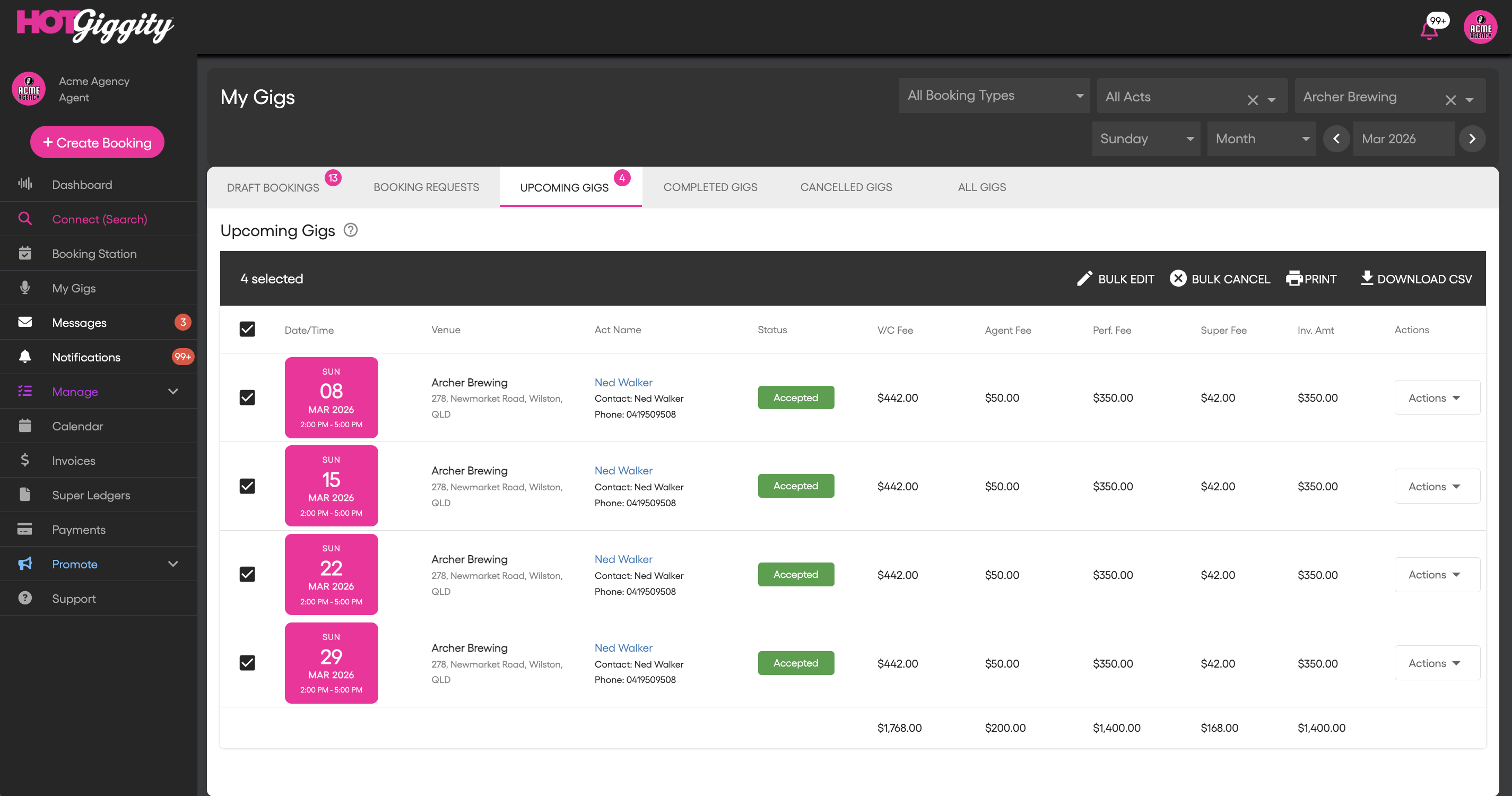The width and height of the screenshot is (1512, 796).
Task: Uncheck the 08 Mar gig checkbox
Action: 247,398
